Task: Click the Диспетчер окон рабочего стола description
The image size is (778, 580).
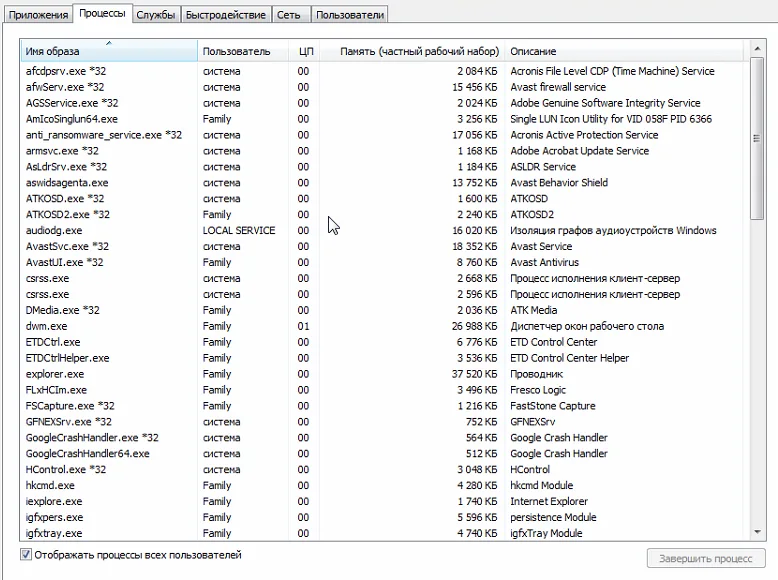Action: coord(587,326)
